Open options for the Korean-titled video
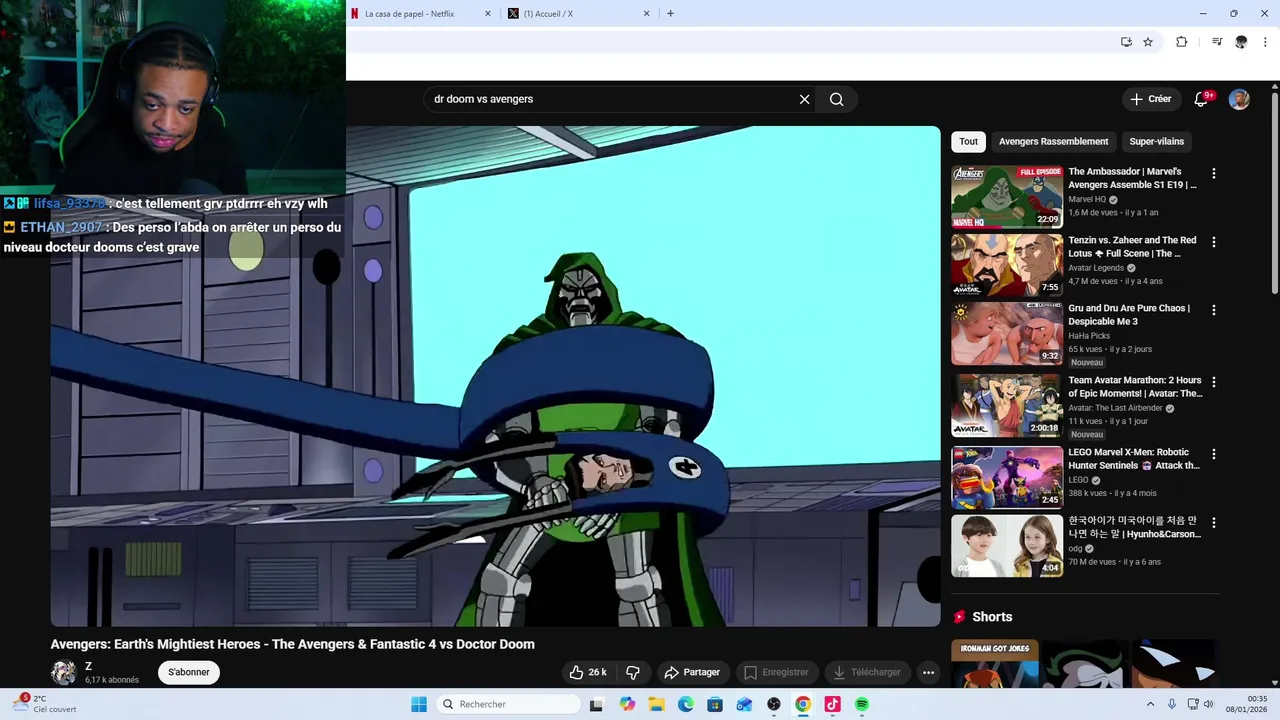The height and width of the screenshot is (720, 1280). click(1213, 523)
